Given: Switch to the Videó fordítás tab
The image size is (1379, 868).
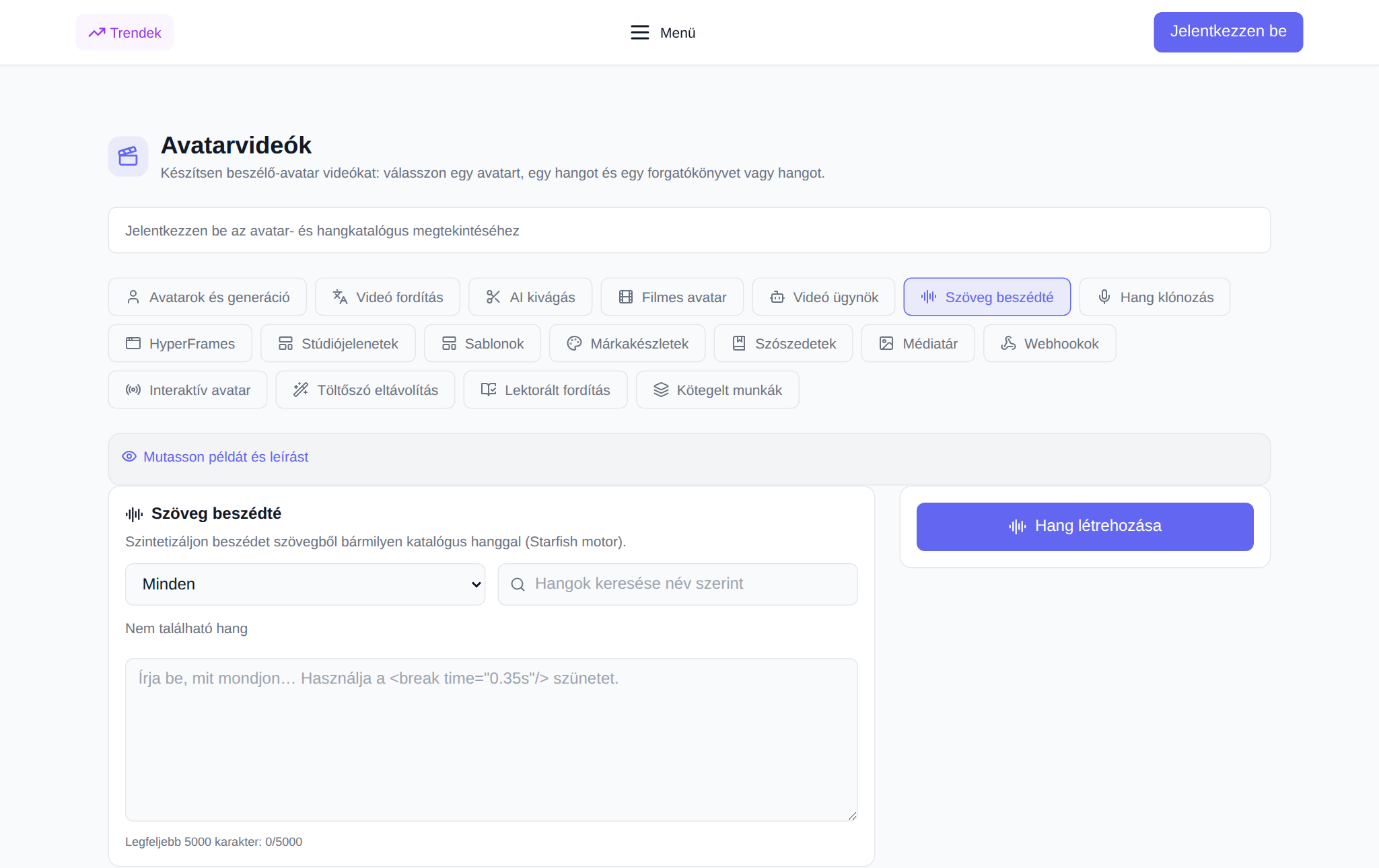Looking at the screenshot, I should pos(388,297).
